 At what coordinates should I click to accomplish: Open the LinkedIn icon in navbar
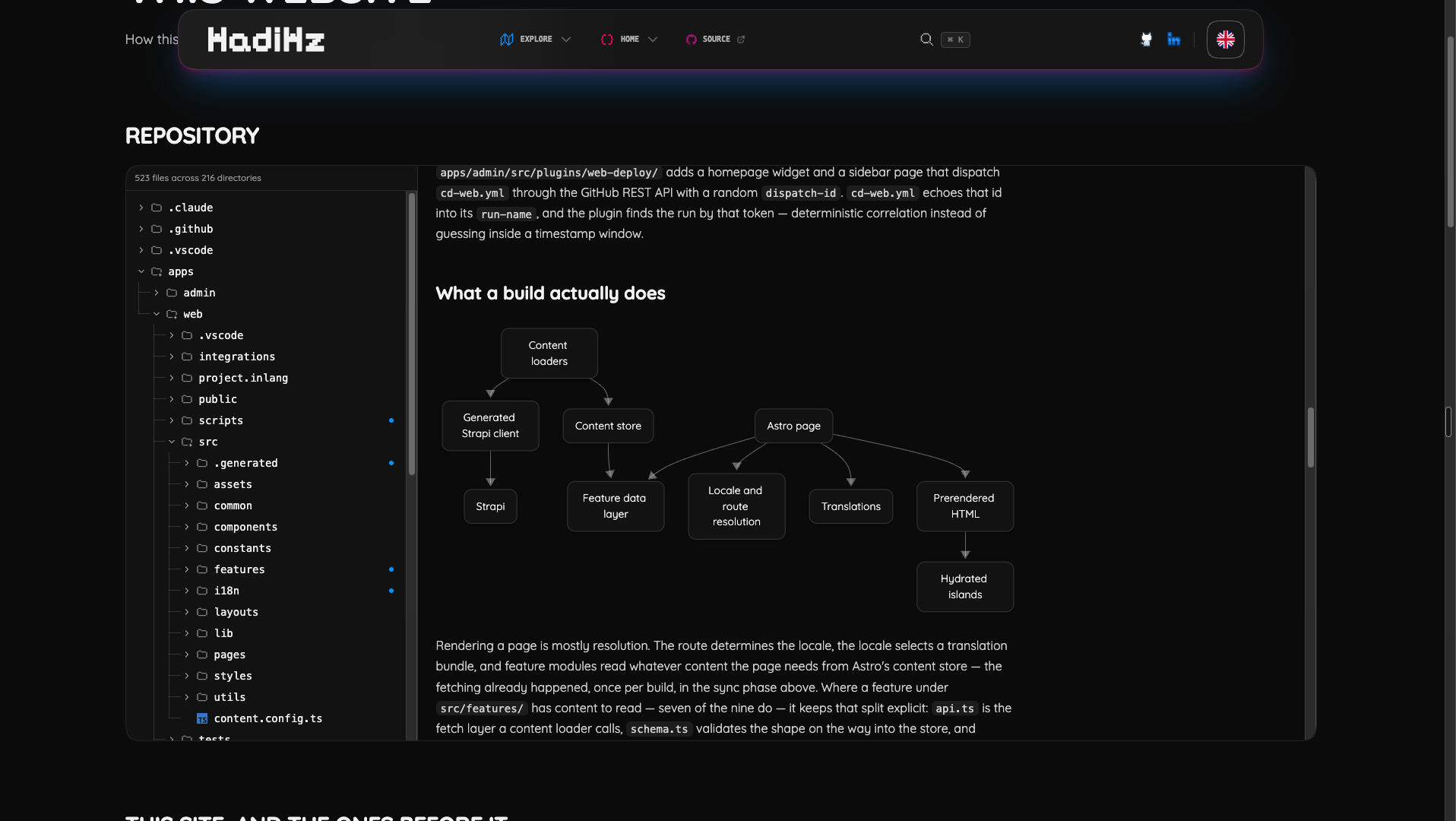[1174, 40]
